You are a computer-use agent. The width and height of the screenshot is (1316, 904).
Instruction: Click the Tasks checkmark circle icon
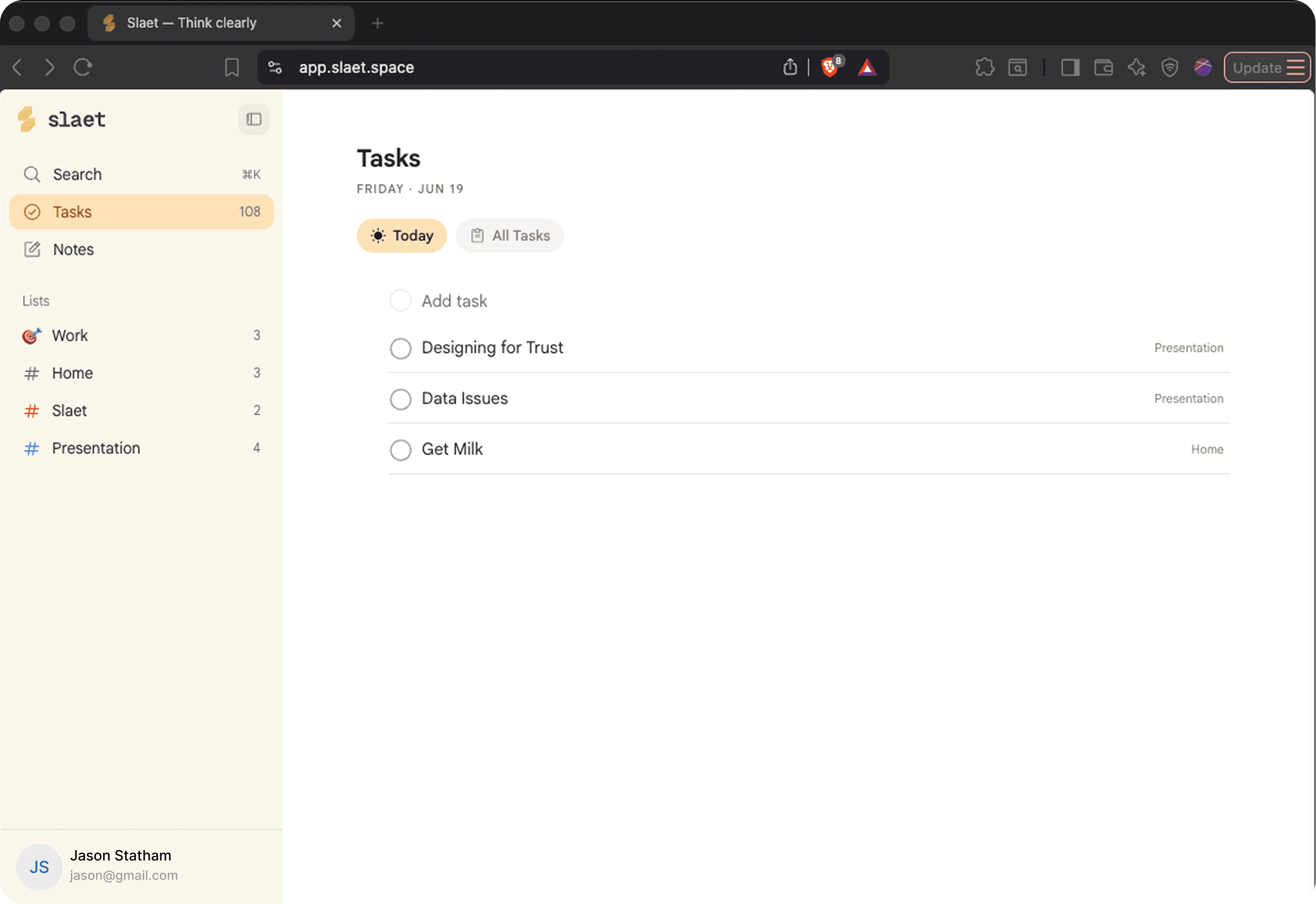32,212
